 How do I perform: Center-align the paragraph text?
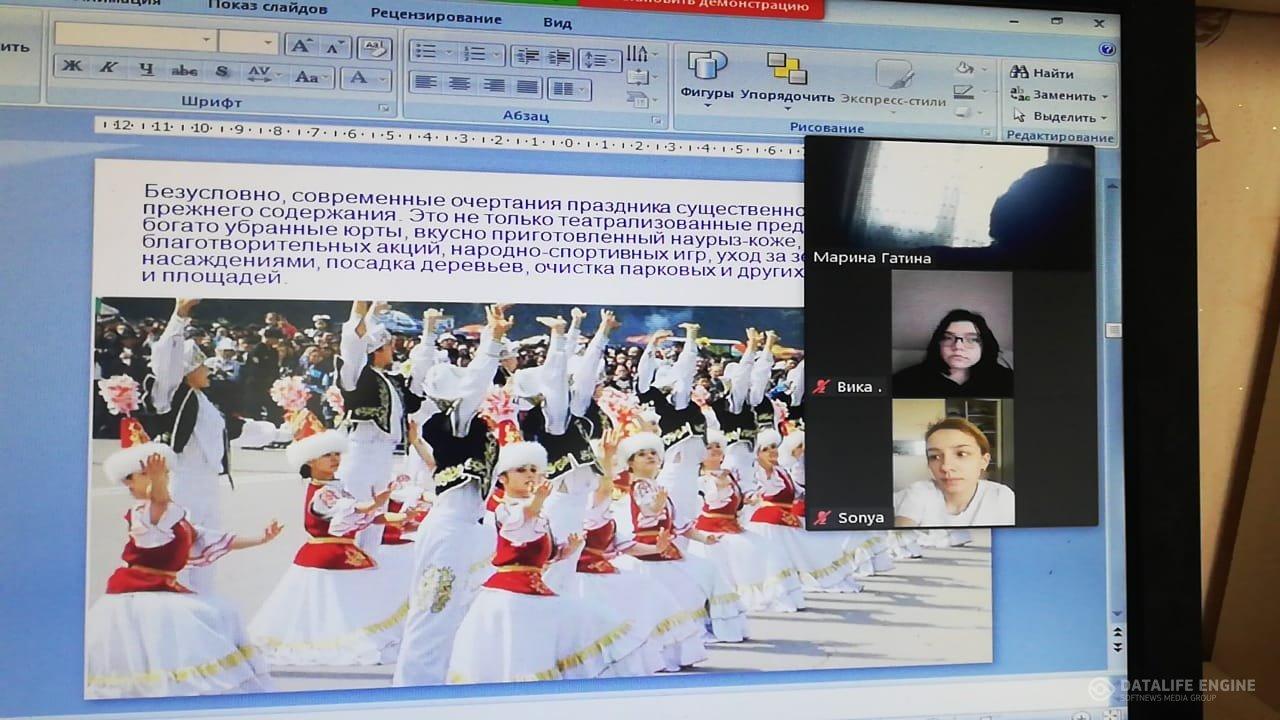pyautogui.click(x=458, y=86)
